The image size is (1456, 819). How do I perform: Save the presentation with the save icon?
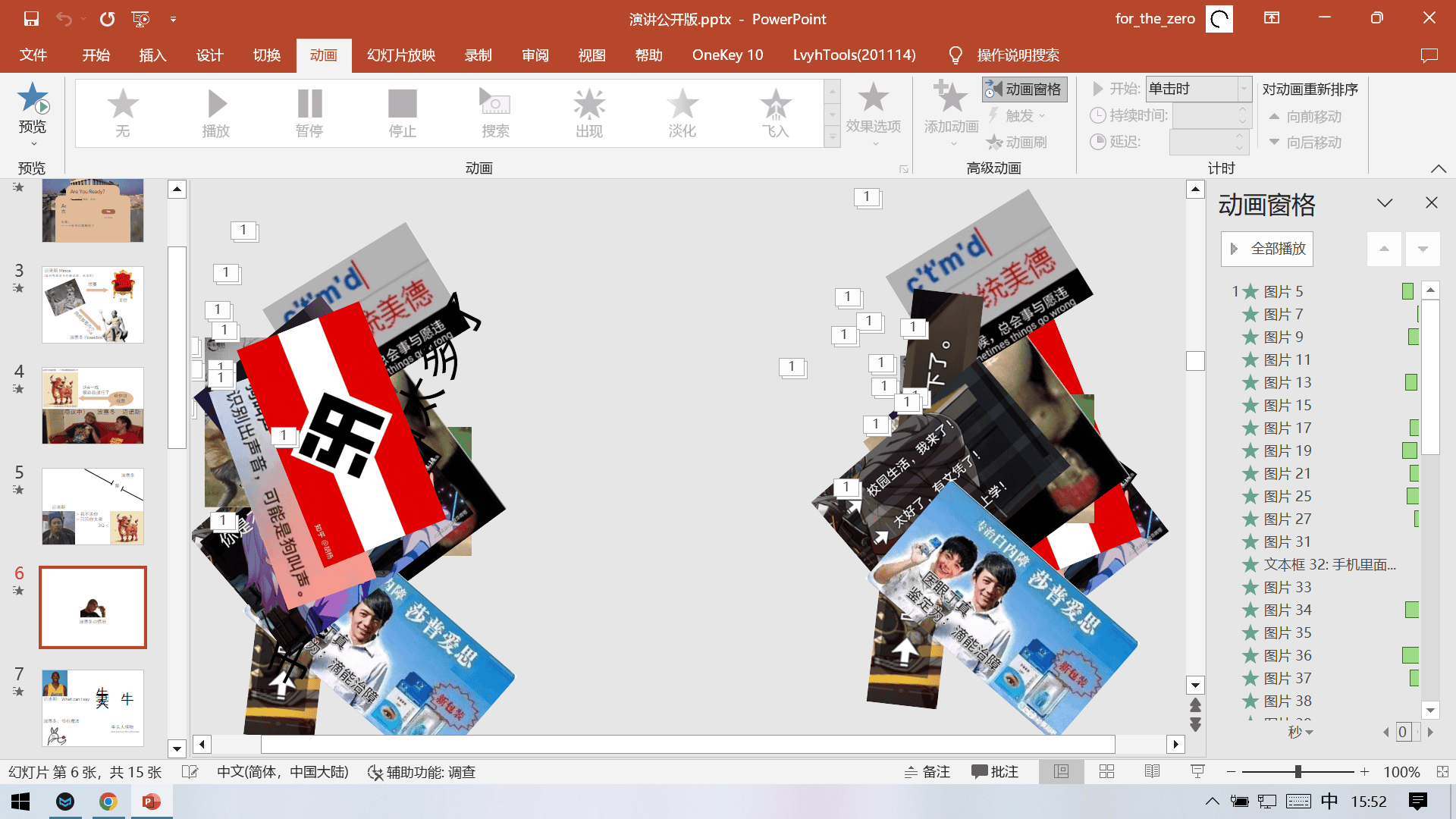[x=31, y=19]
